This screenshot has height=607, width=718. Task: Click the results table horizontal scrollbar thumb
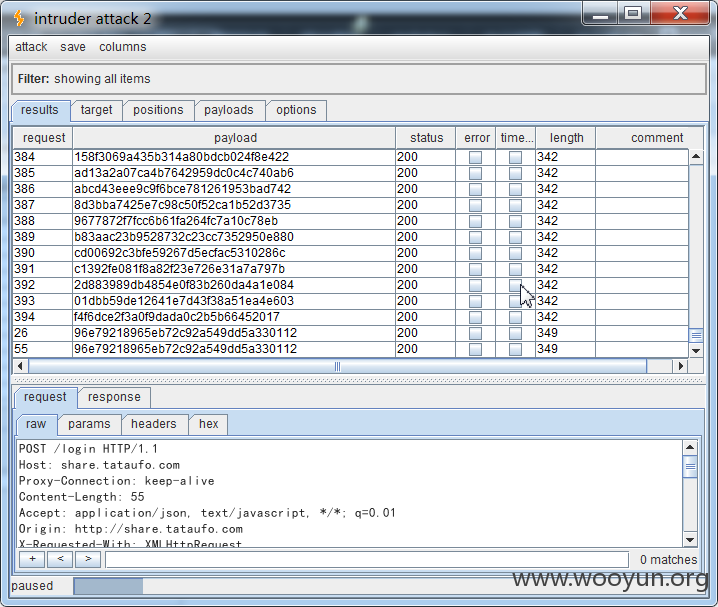[337, 366]
